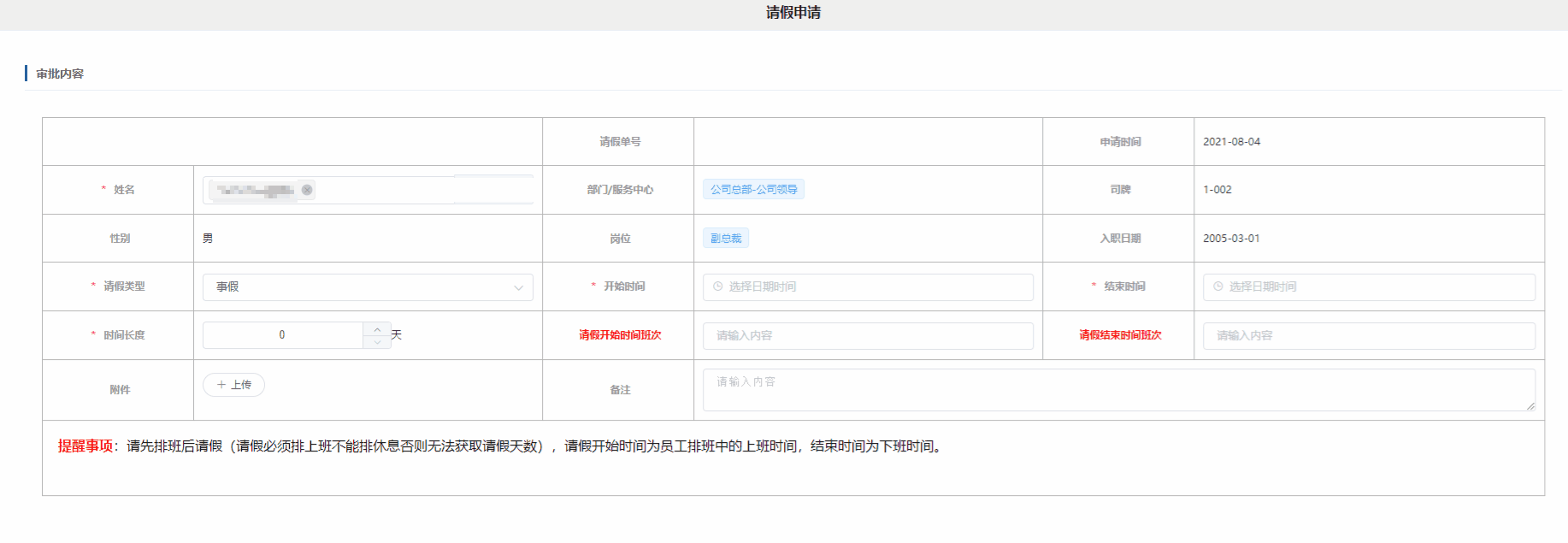The height and width of the screenshot is (543, 1568).
Task: Grab the resize handle of the 备注 textarea
Action: tap(1530, 406)
